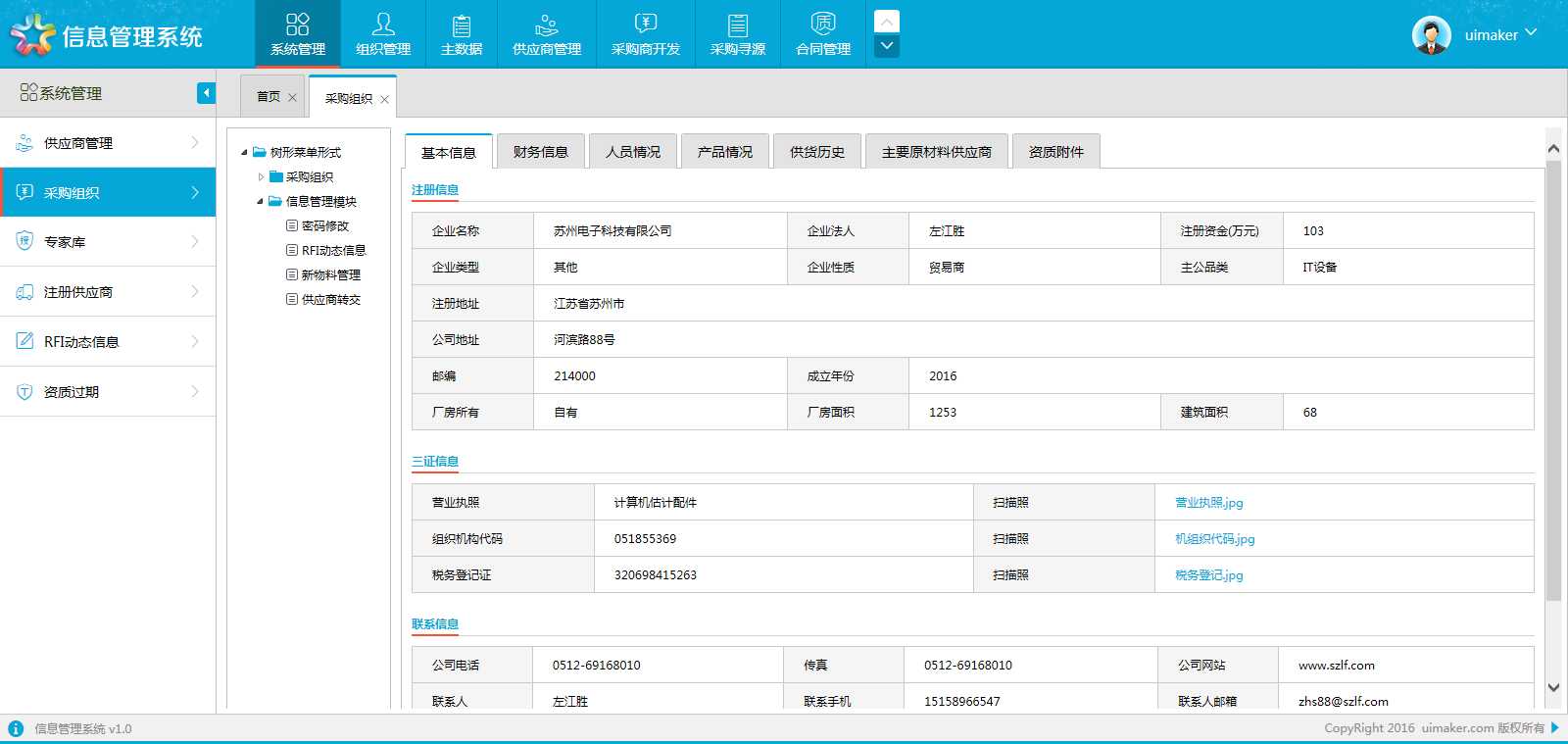The height and width of the screenshot is (744, 1568).
Task: Expand the 采购组织 tree folder
Action: (261, 177)
